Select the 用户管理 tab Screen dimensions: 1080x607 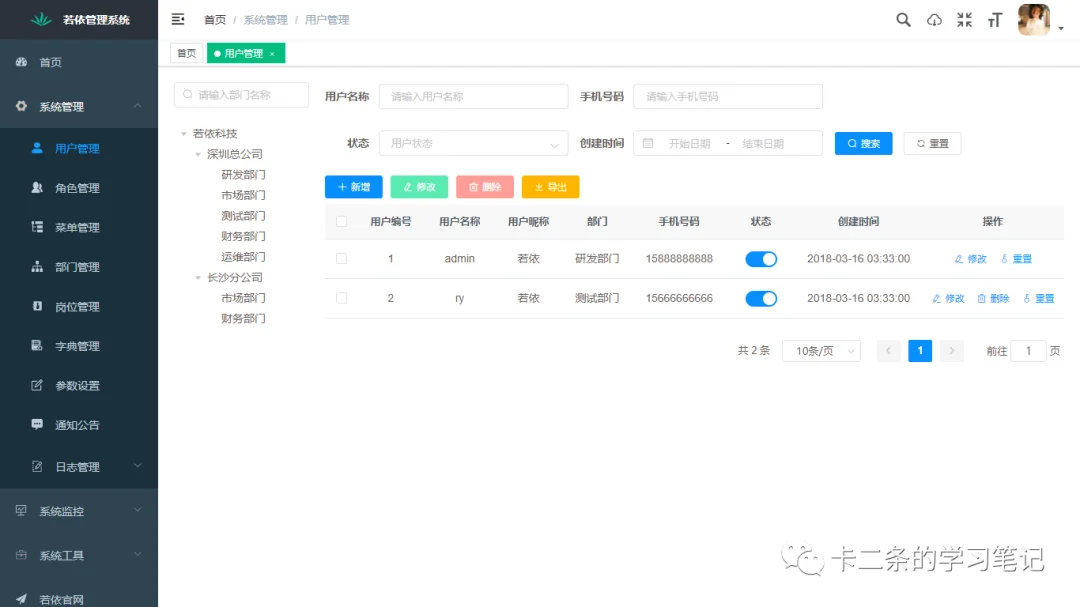(x=243, y=53)
